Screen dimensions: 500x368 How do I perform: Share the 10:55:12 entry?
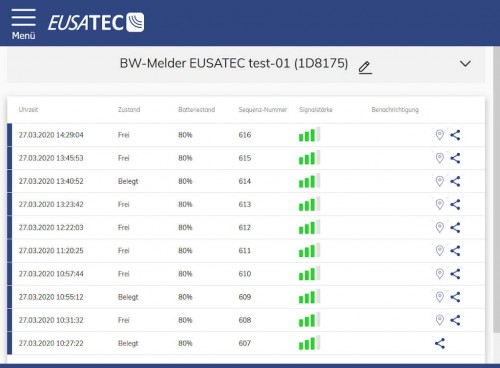click(455, 297)
